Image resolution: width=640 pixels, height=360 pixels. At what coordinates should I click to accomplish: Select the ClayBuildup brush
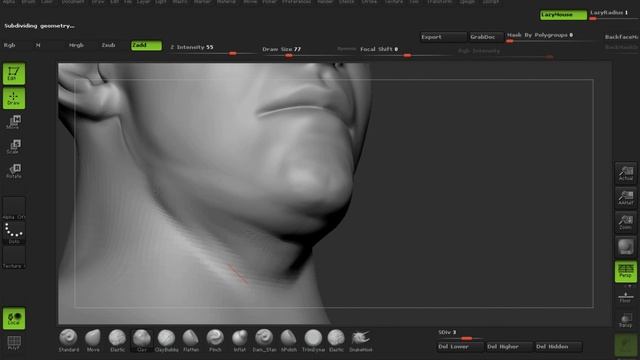tap(166, 340)
